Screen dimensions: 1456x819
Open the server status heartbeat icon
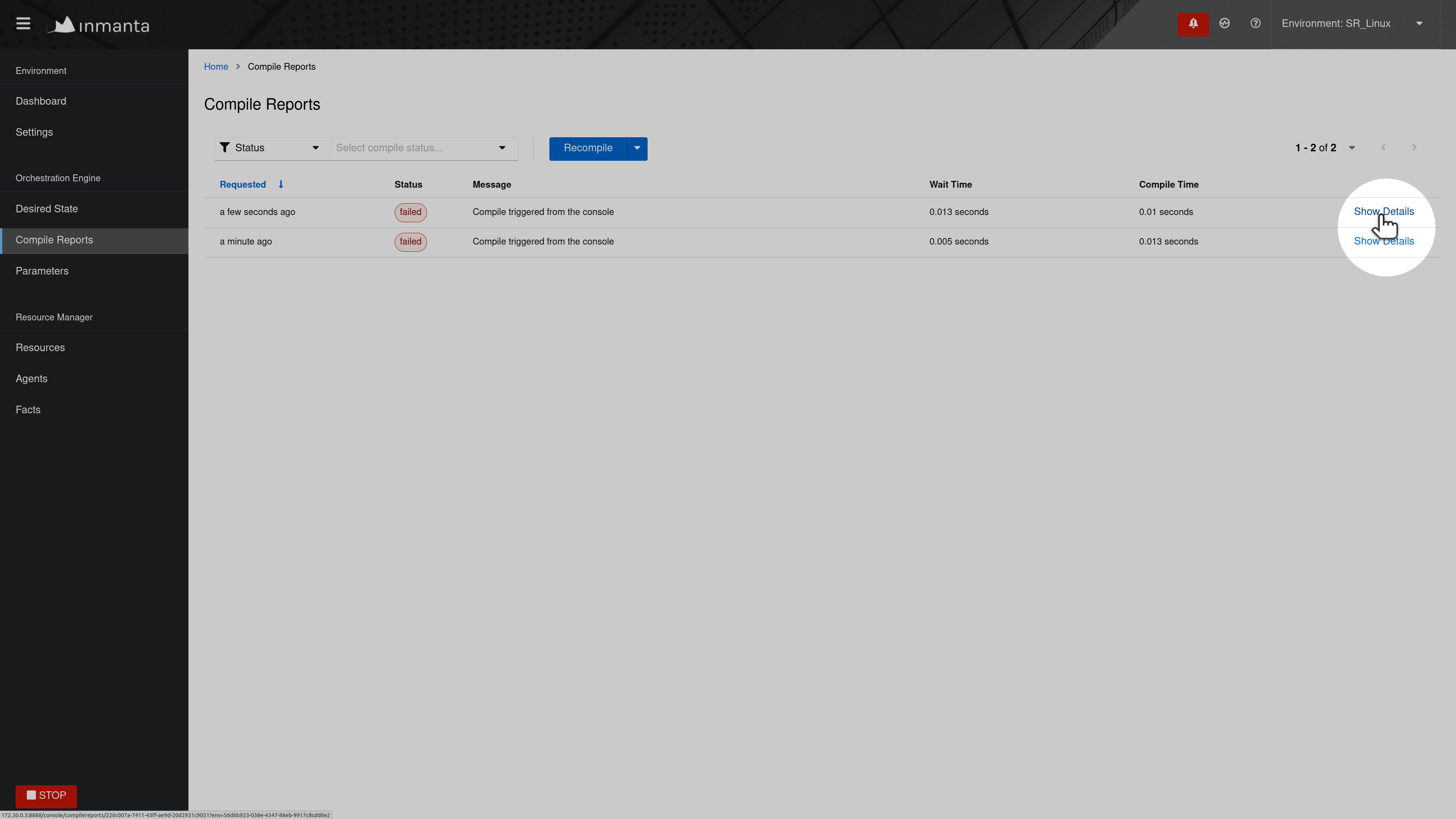pyautogui.click(x=1224, y=24)
